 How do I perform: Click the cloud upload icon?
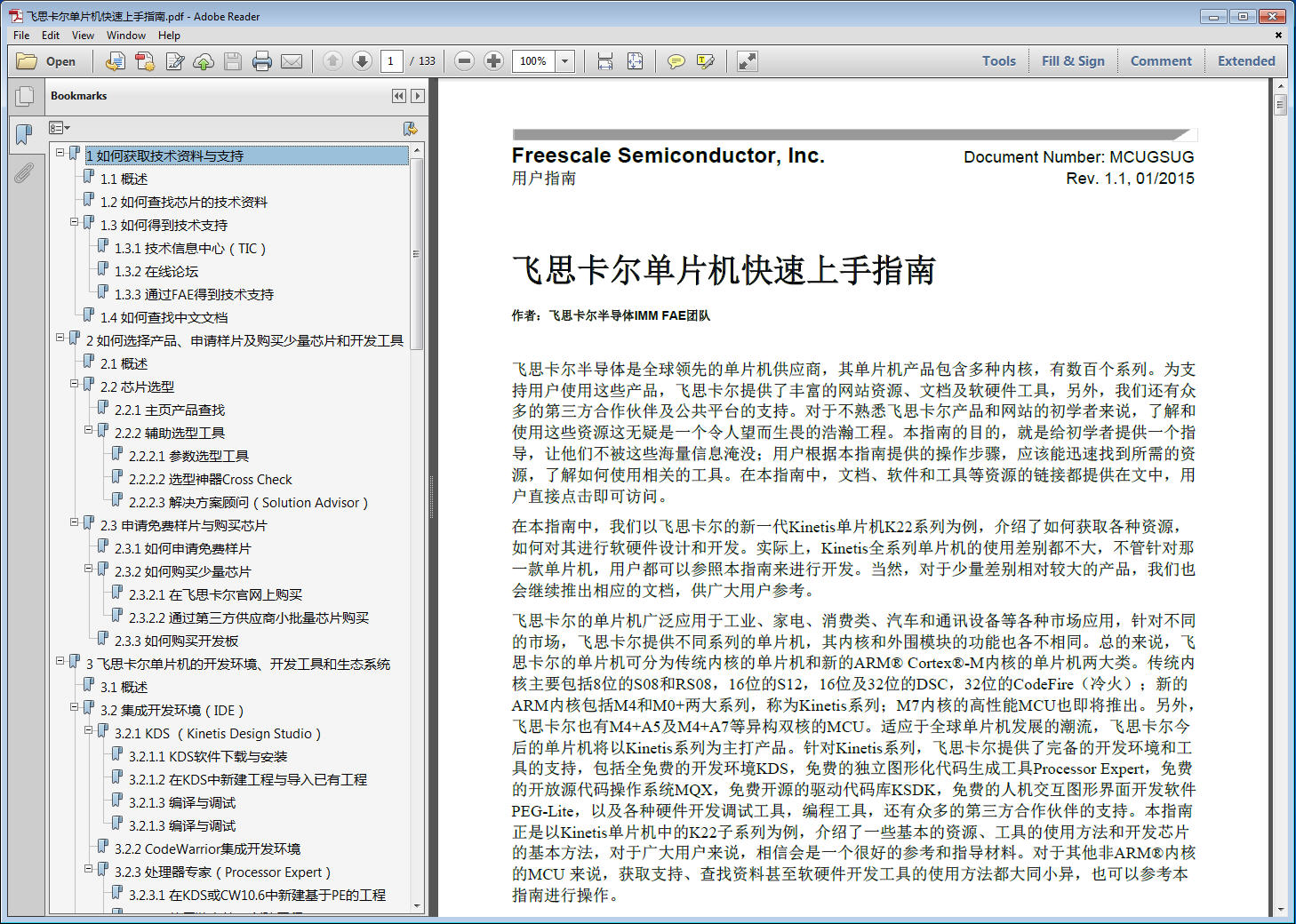(x=204, y=61)
